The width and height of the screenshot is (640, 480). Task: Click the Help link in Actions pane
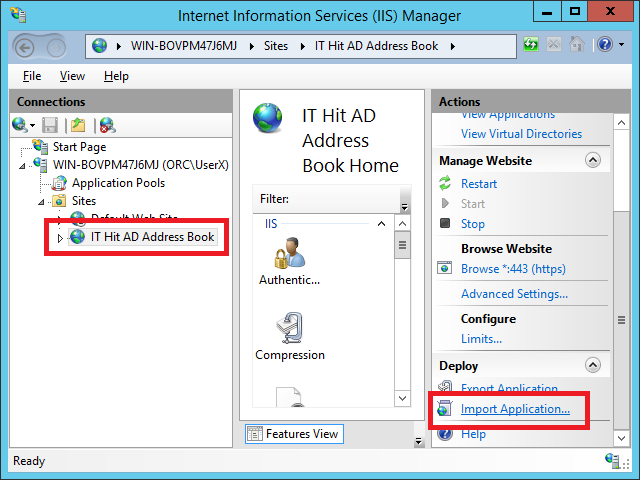coord(473,434)
